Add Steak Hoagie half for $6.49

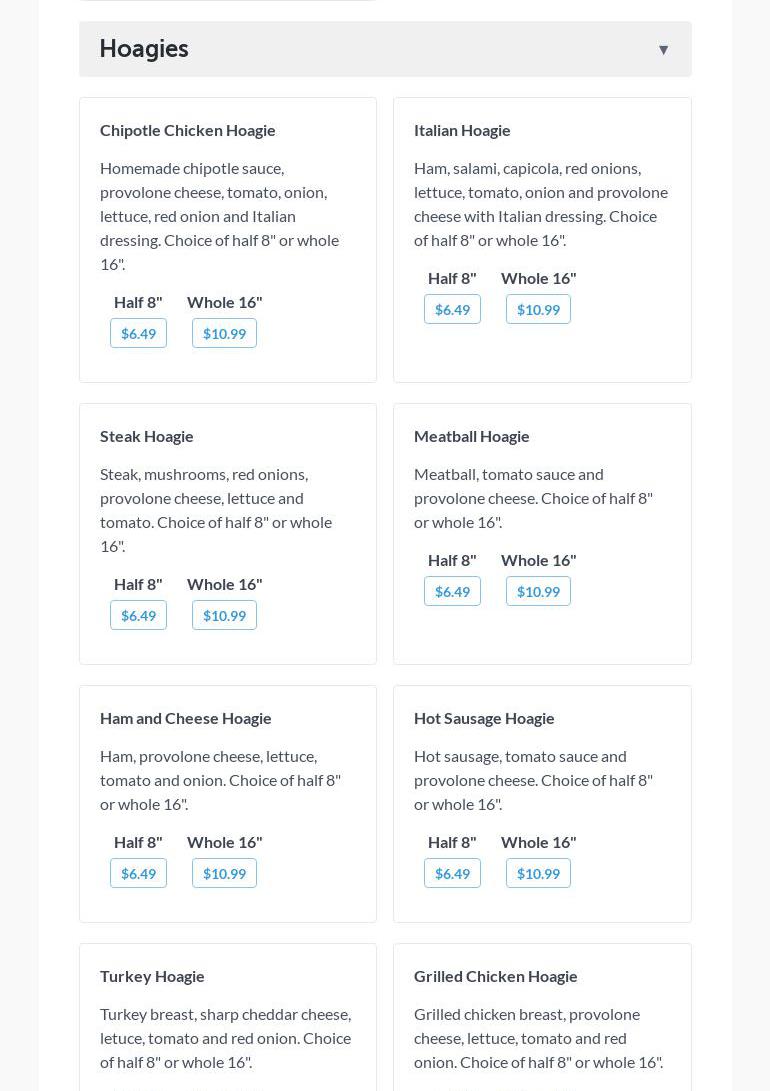tap(138, 615)
